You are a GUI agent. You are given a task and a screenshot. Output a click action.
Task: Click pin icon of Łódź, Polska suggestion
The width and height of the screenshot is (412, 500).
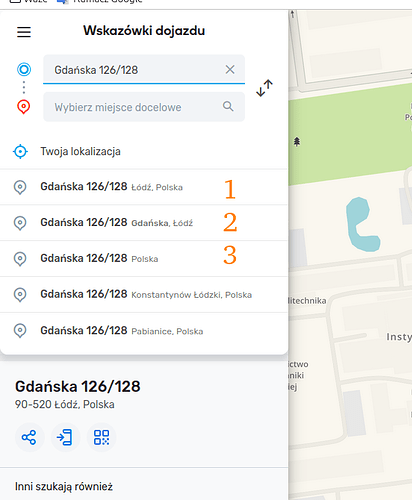pyautogui.click(x=20, y=187)
